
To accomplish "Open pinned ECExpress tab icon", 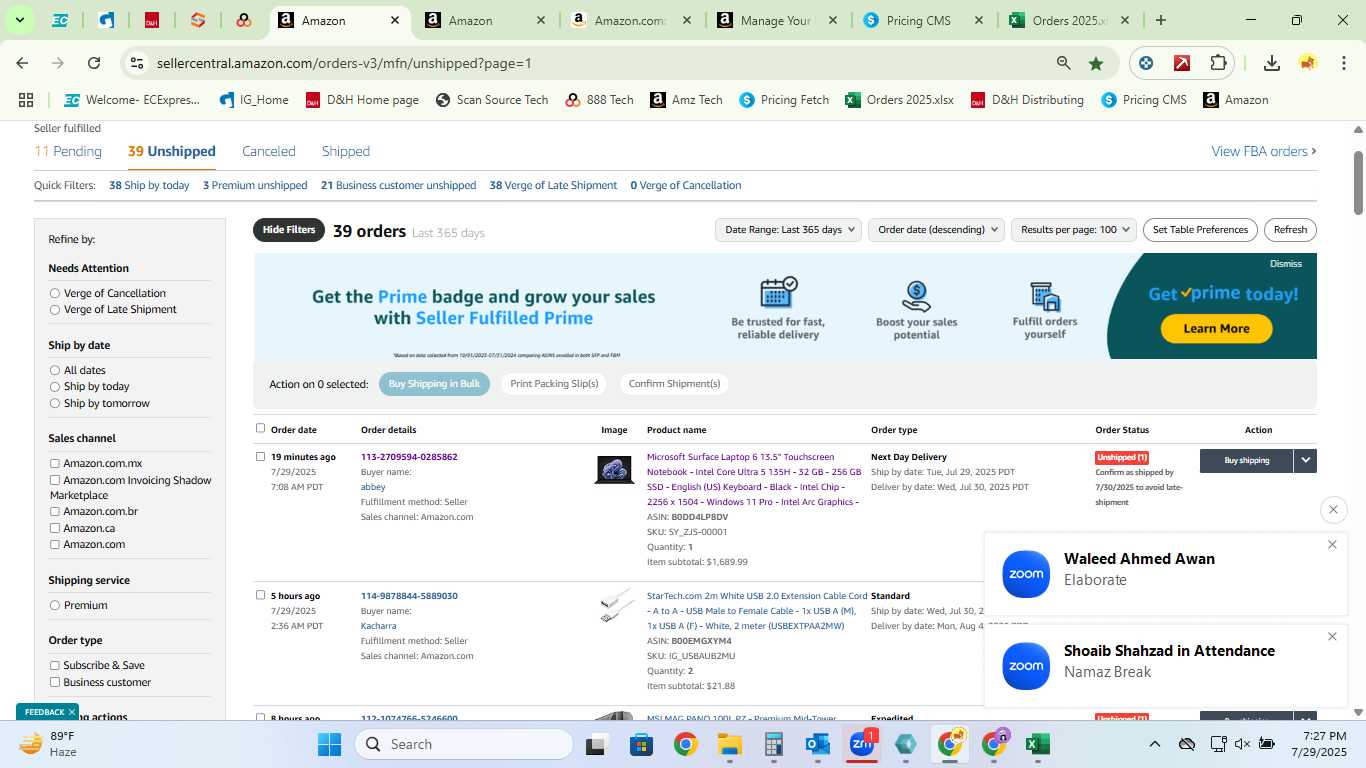I will (60, 20).
